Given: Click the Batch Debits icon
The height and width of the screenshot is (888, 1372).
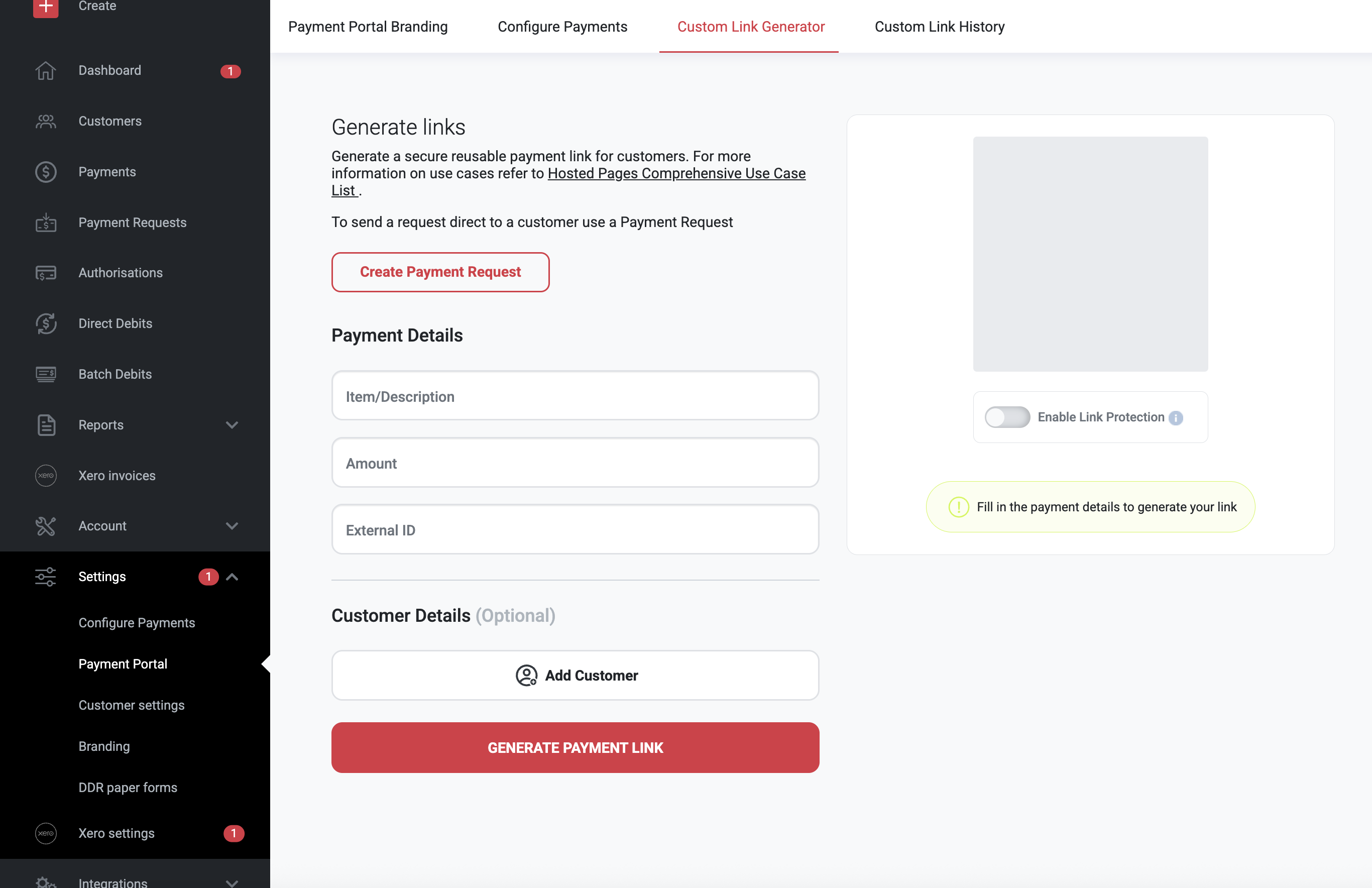Looking at the screenshot, I should tap(46, 374).
